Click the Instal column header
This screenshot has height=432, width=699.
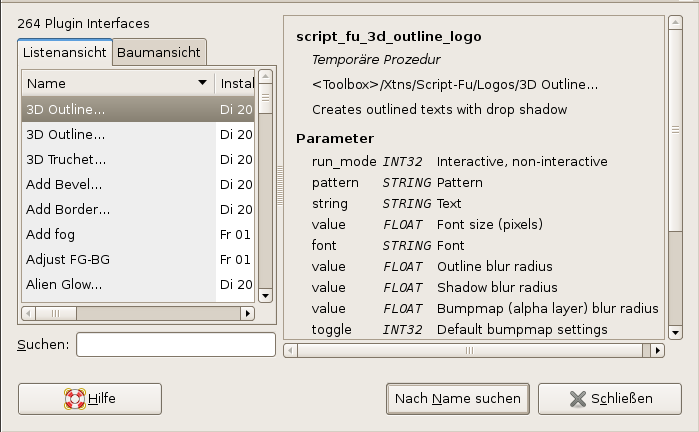[235, 83]
